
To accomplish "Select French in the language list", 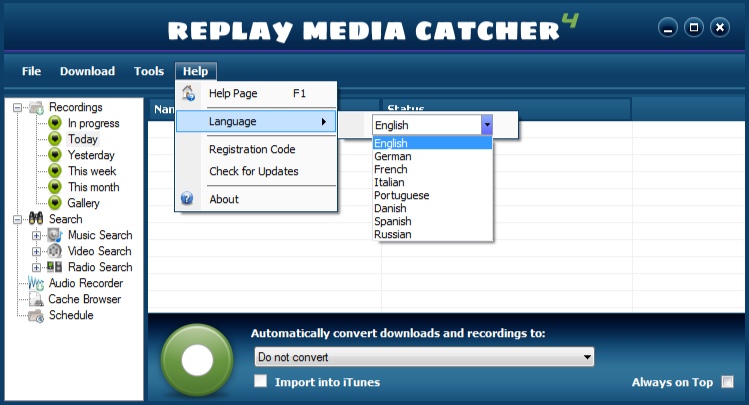I will [x=432, y=169].
